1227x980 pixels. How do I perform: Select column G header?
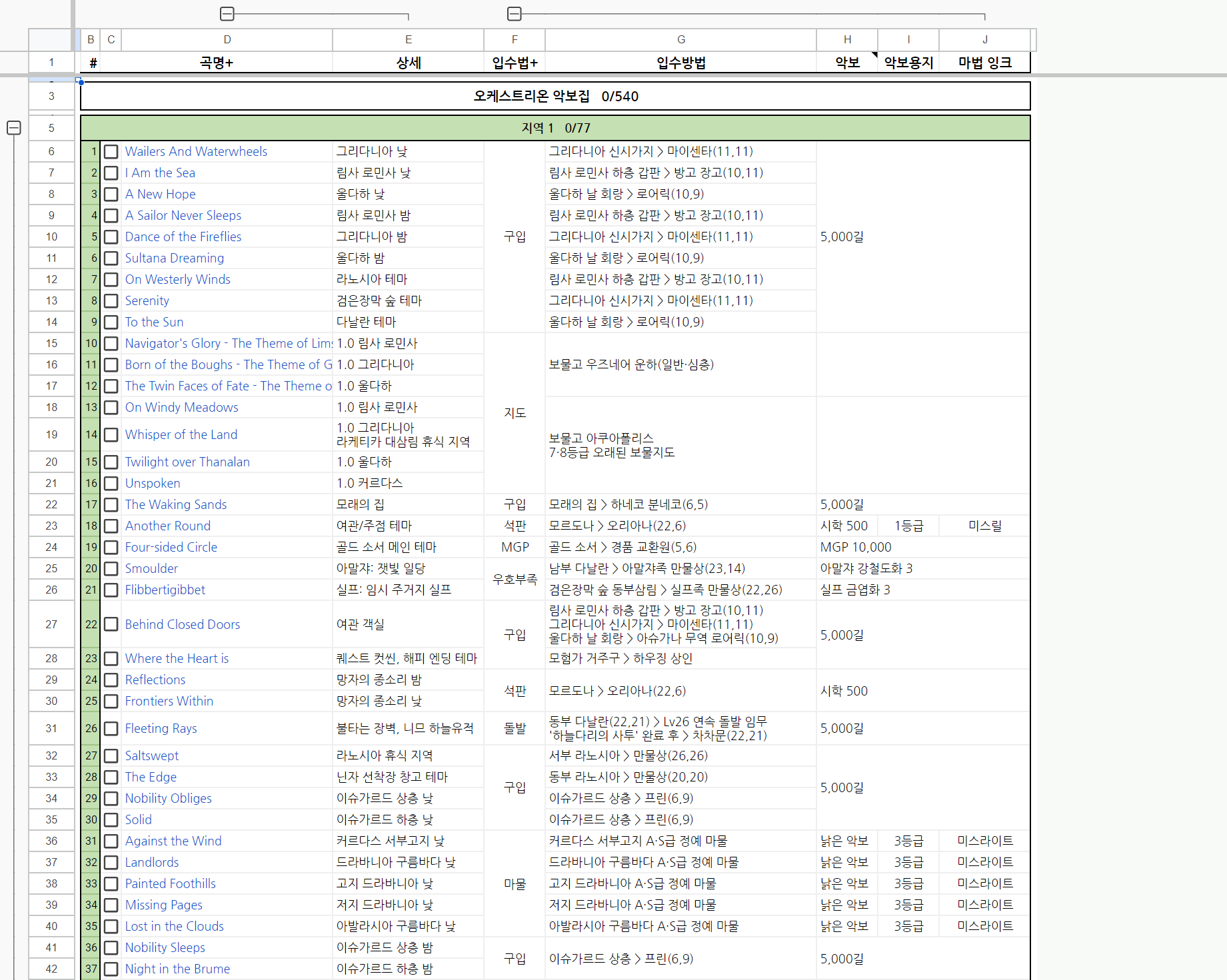pyautogui.click(x=681, y=39)
